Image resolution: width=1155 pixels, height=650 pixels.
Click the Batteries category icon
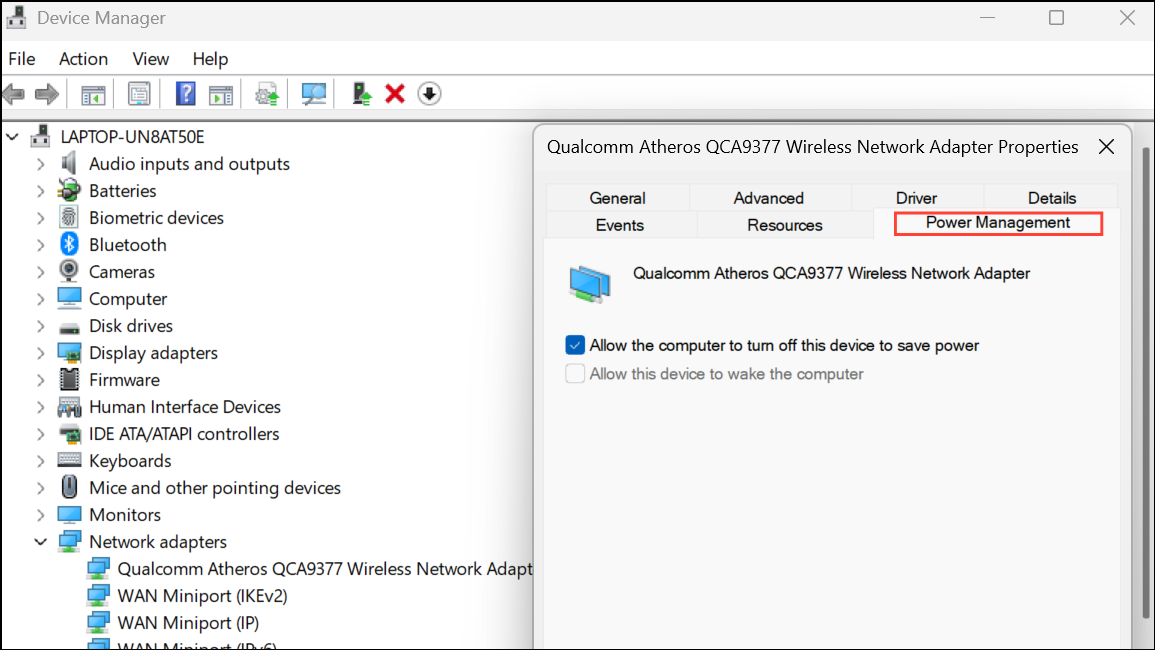tap(69, 190)
